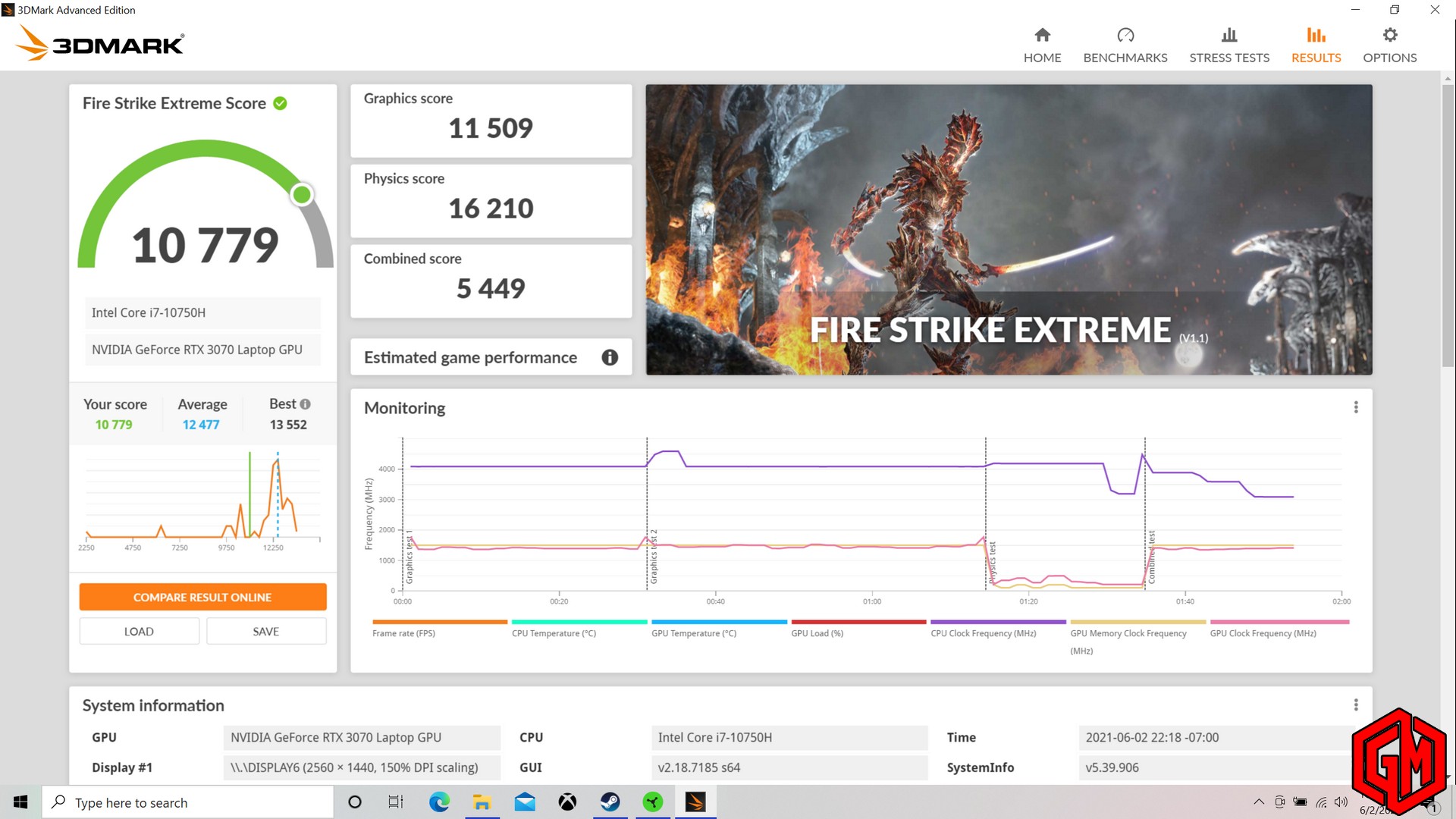Click the GUI version v2.18.7185 s64

coord(789,767)
